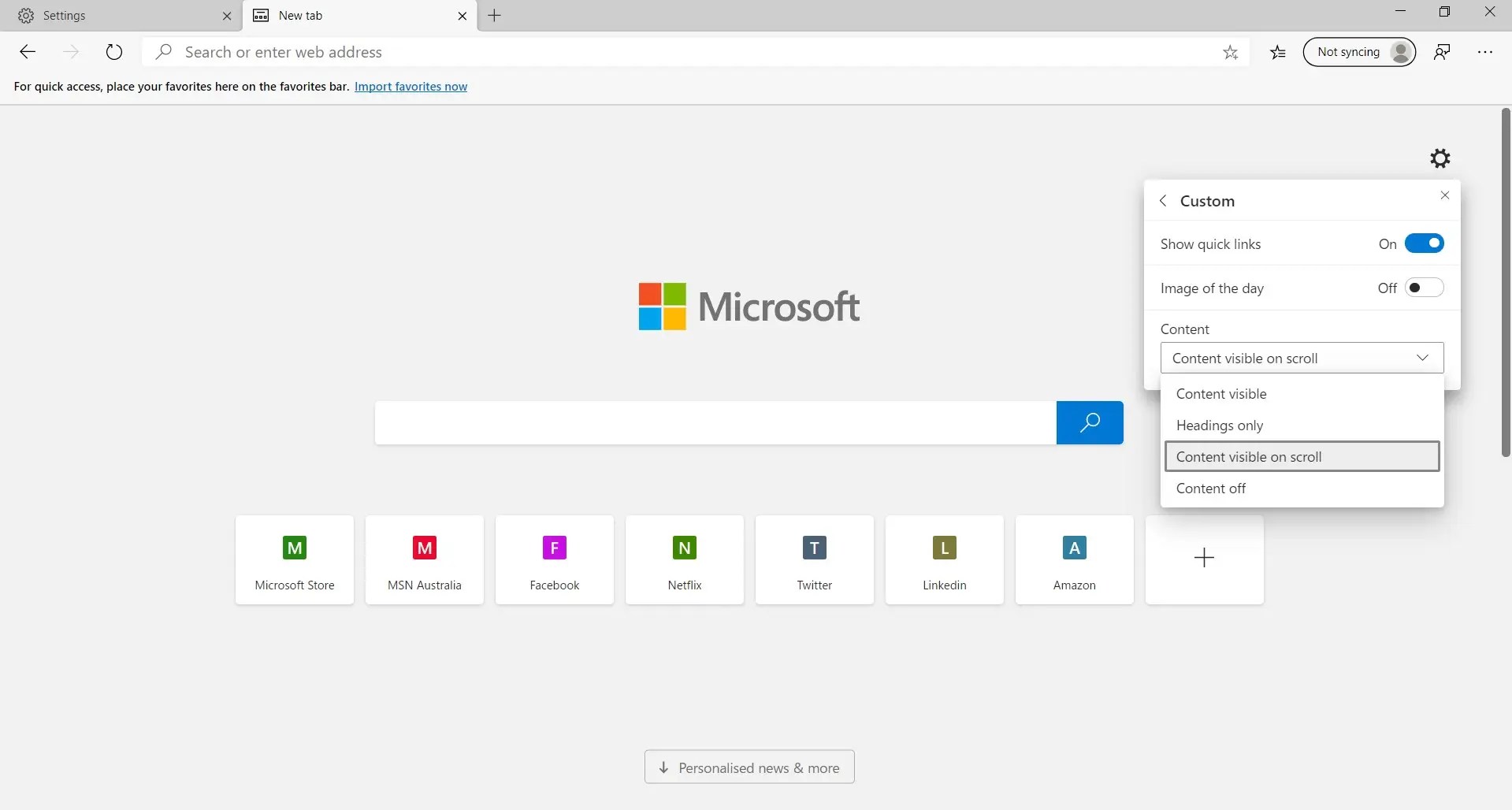
Task: Open a new tab with plus
Action: [494, 16]
